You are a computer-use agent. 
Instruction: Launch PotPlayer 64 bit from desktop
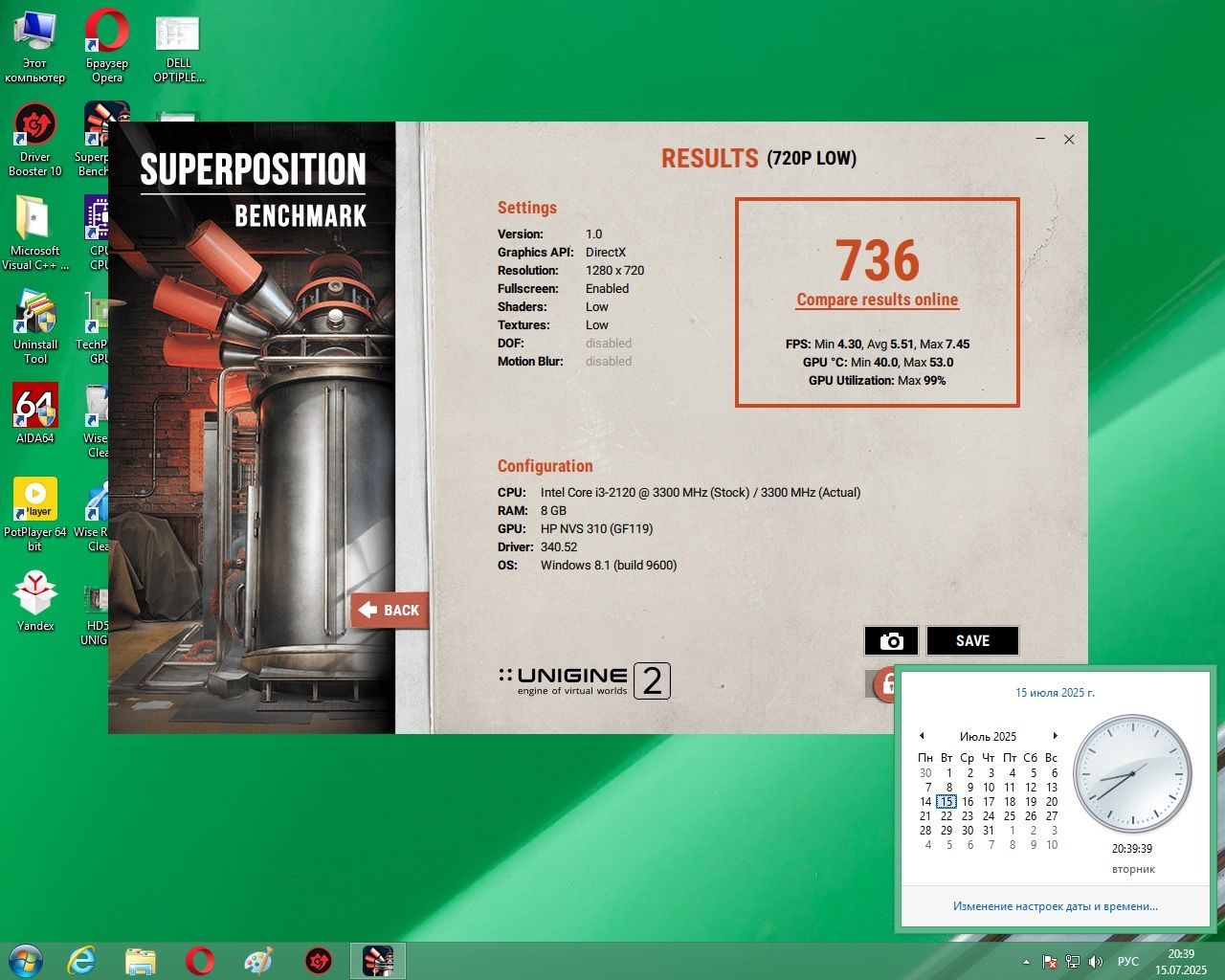pos(34,516)
